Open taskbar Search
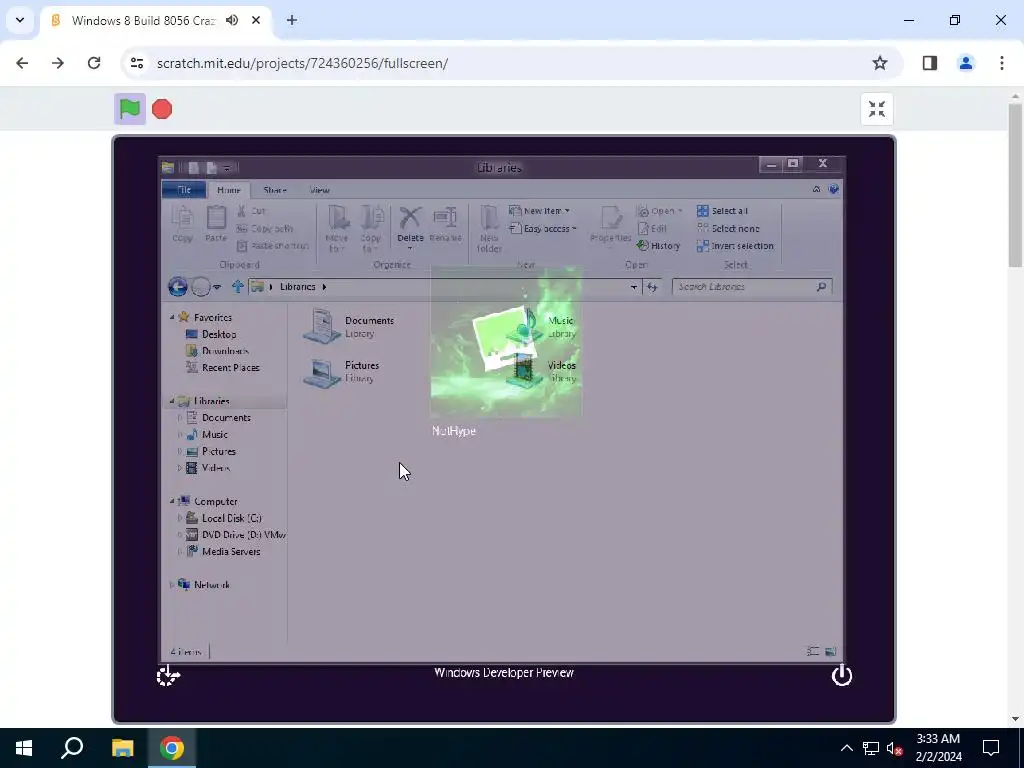Screen dimensions: 1024x768 pos(72,748)
